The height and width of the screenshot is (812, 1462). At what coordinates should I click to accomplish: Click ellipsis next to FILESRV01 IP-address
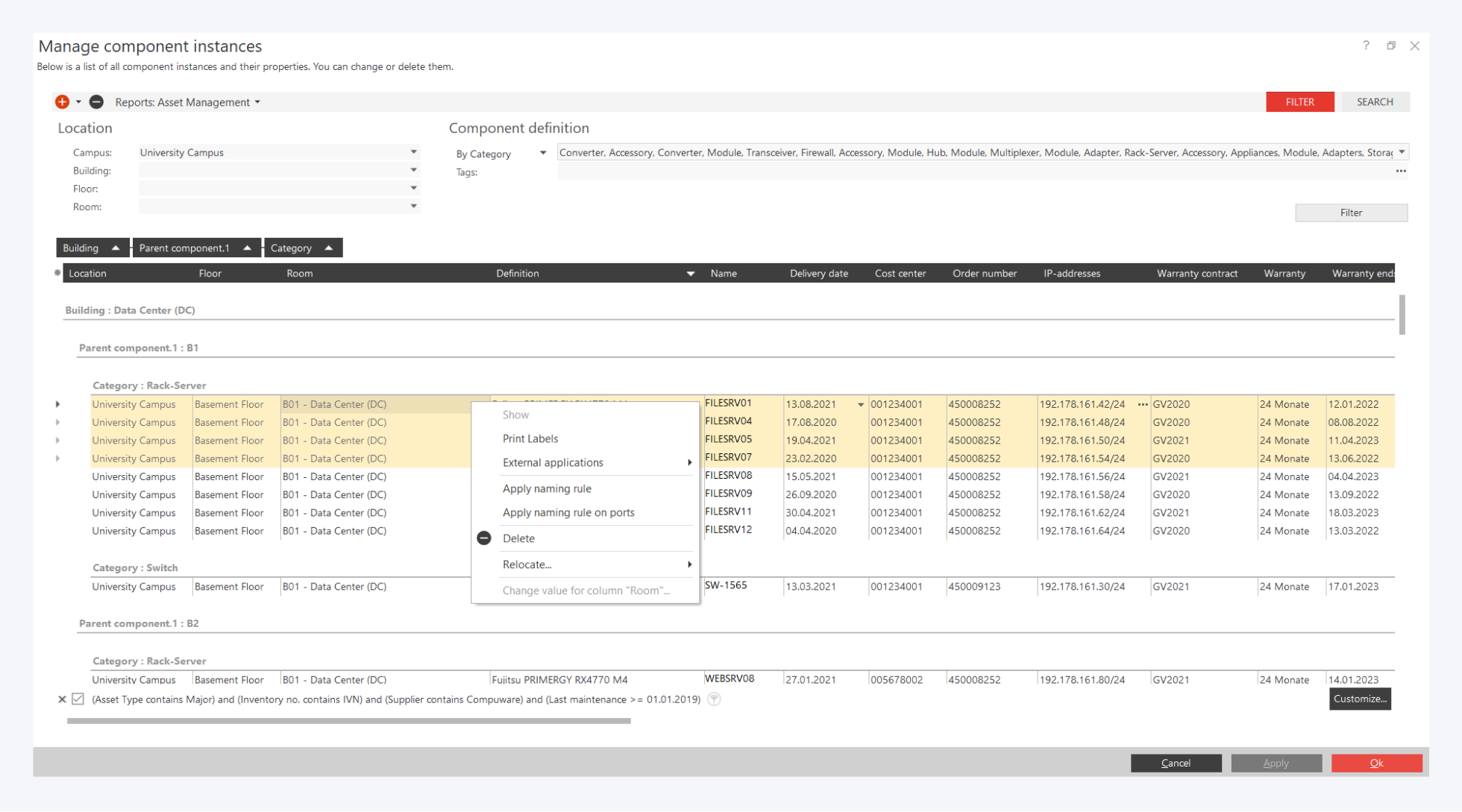(x=1143, y=404)
